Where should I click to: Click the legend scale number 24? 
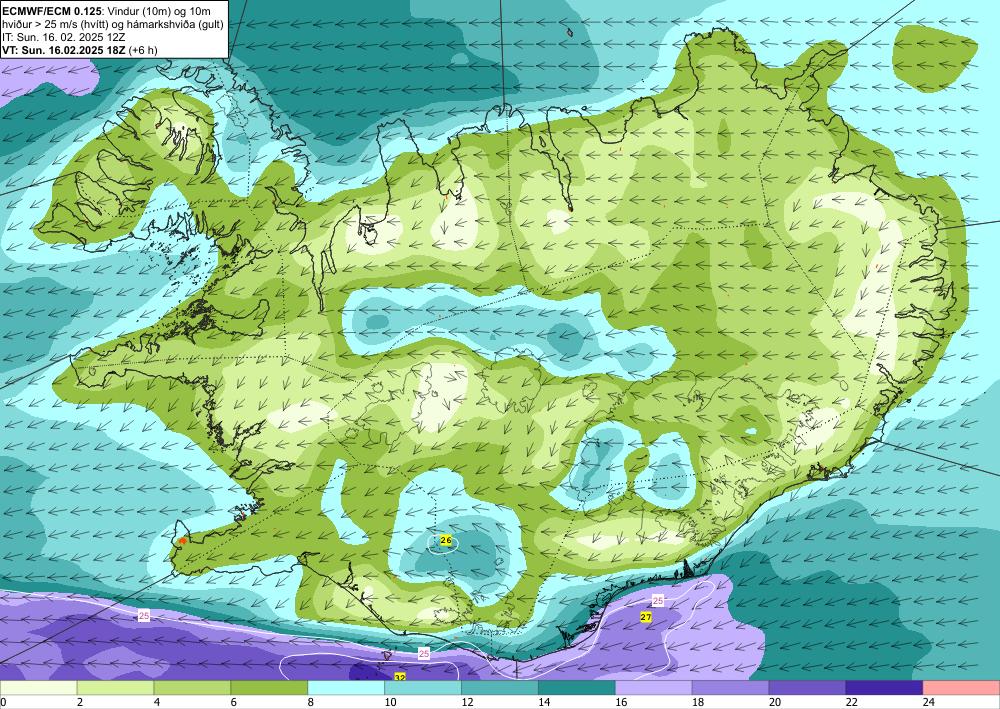pos(929,703)
